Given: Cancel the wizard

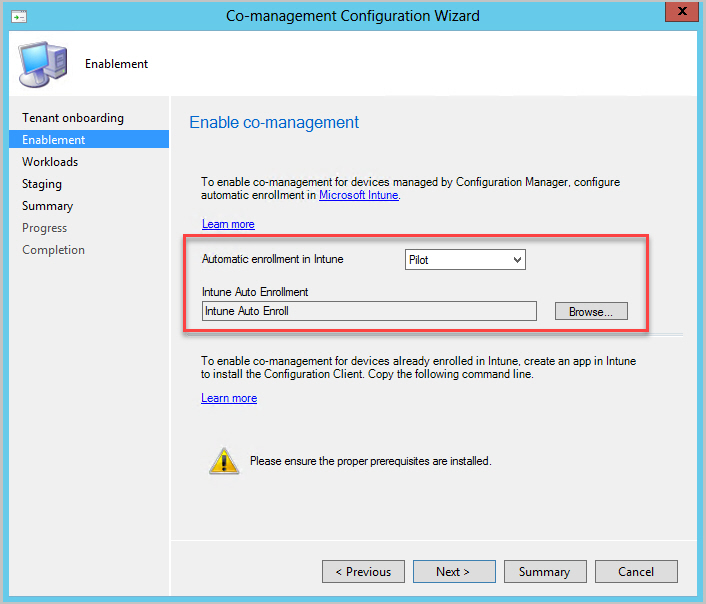Looking at the screenshot, I should pos(636,572).
